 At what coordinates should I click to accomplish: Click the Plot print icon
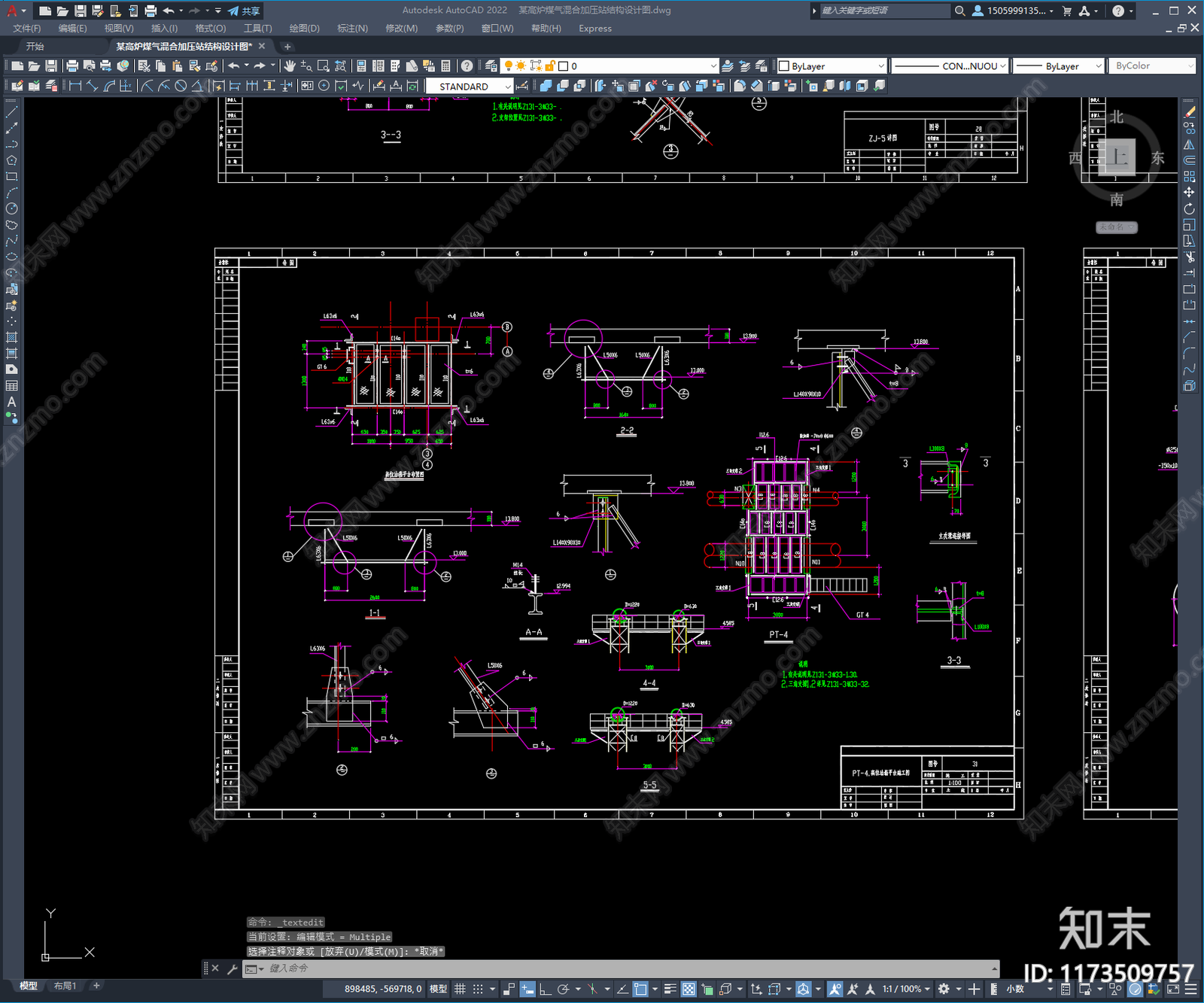coord(72,66)
